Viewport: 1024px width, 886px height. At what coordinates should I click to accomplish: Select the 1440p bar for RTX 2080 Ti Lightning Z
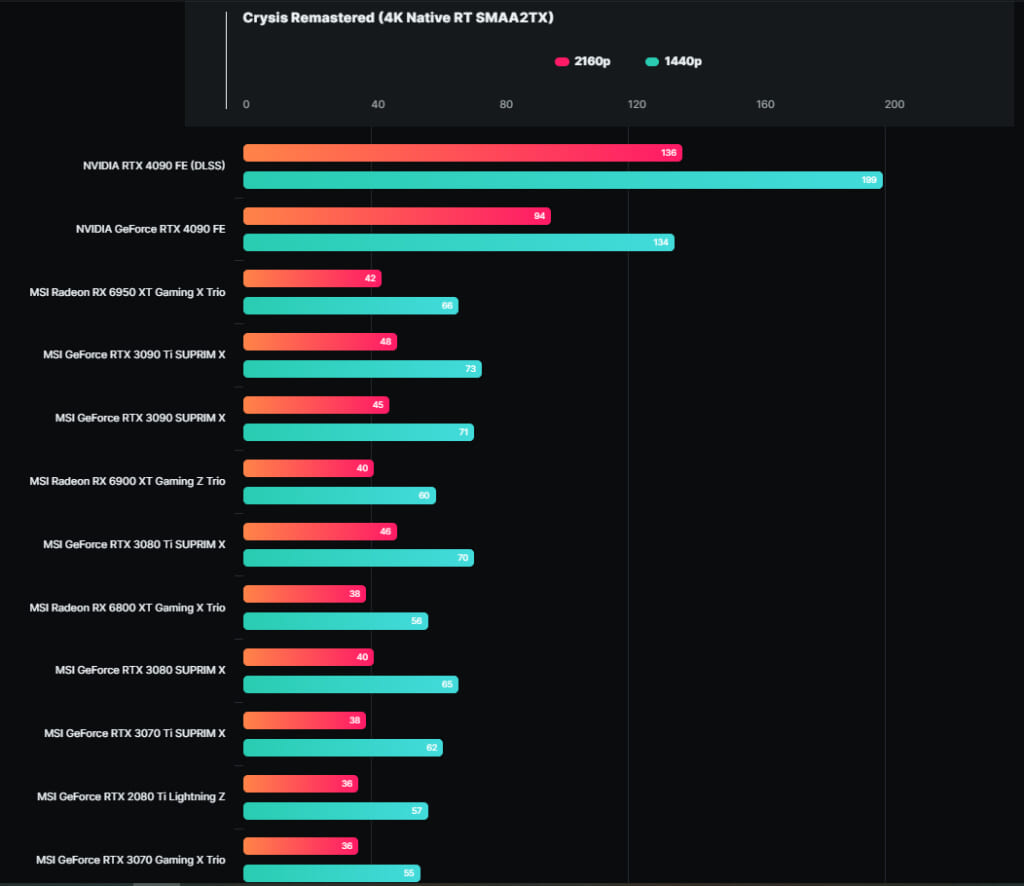pos(336,811)
